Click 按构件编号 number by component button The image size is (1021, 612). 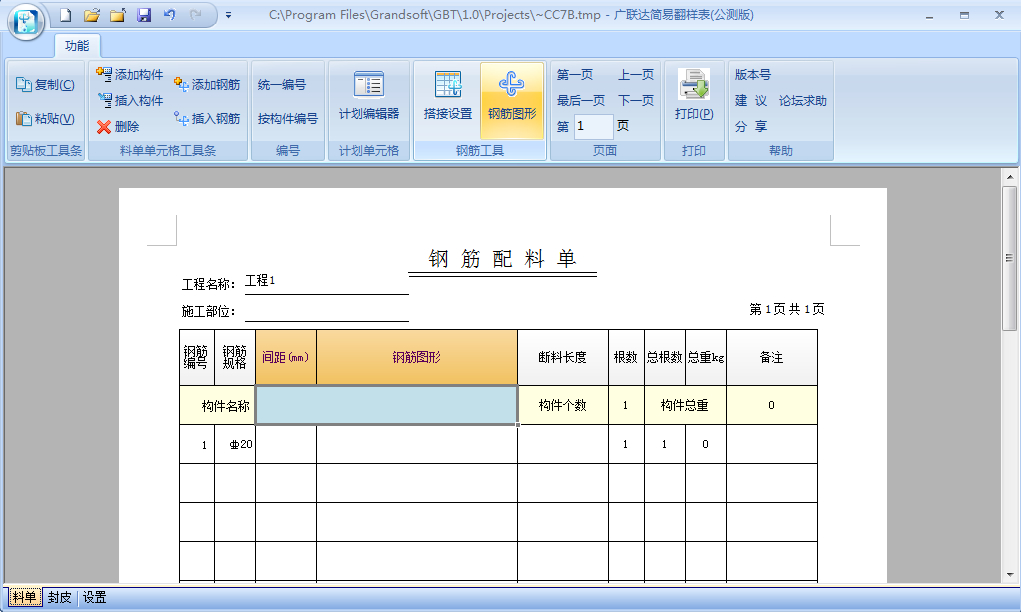(x=288, y=118)
